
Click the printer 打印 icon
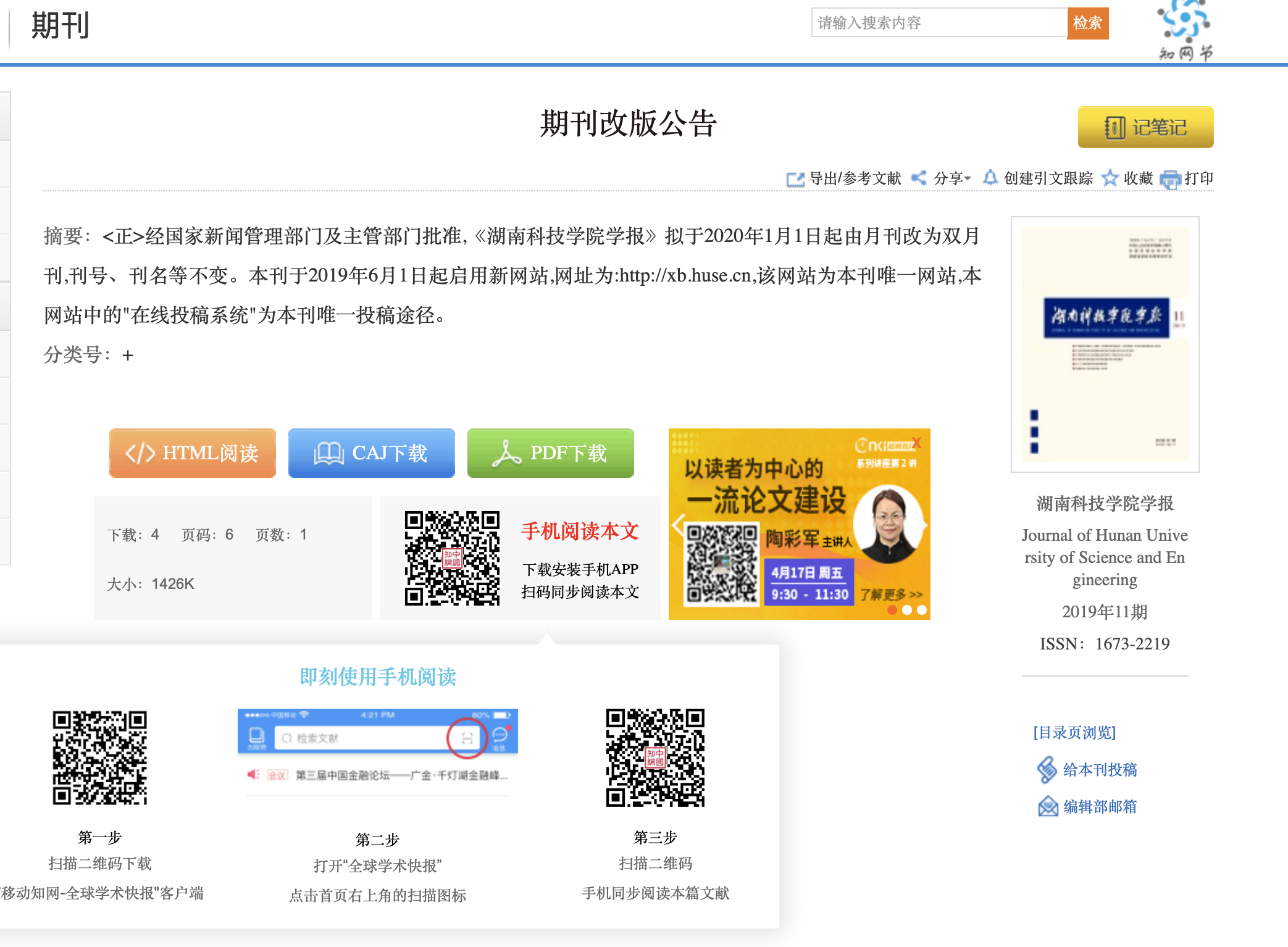1169,180
